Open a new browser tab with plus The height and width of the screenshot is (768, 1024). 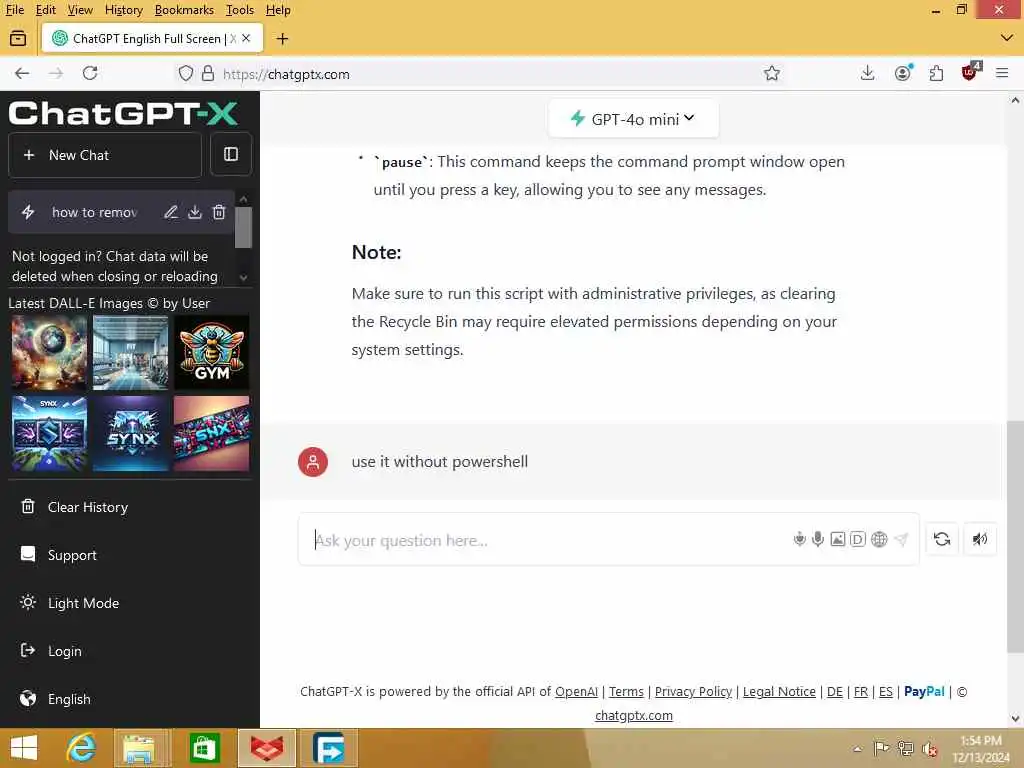coord(282,39)
